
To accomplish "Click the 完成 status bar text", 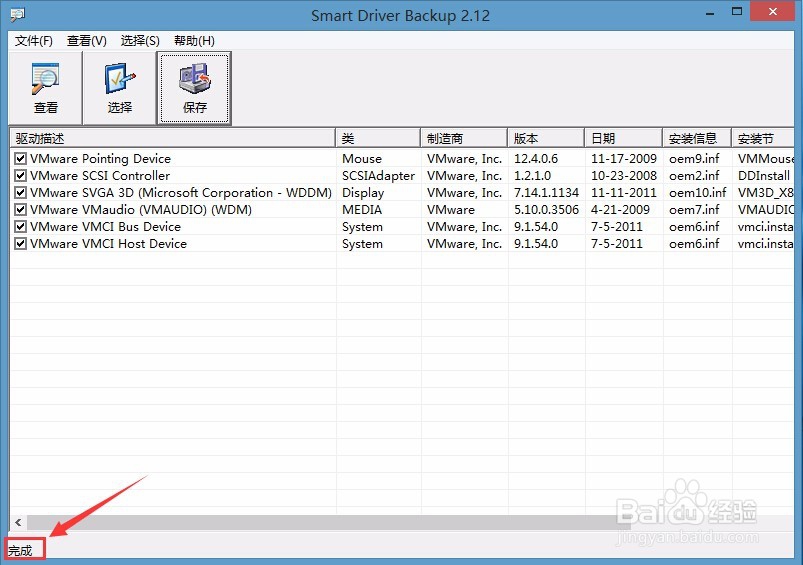I will tap(20, 551).
